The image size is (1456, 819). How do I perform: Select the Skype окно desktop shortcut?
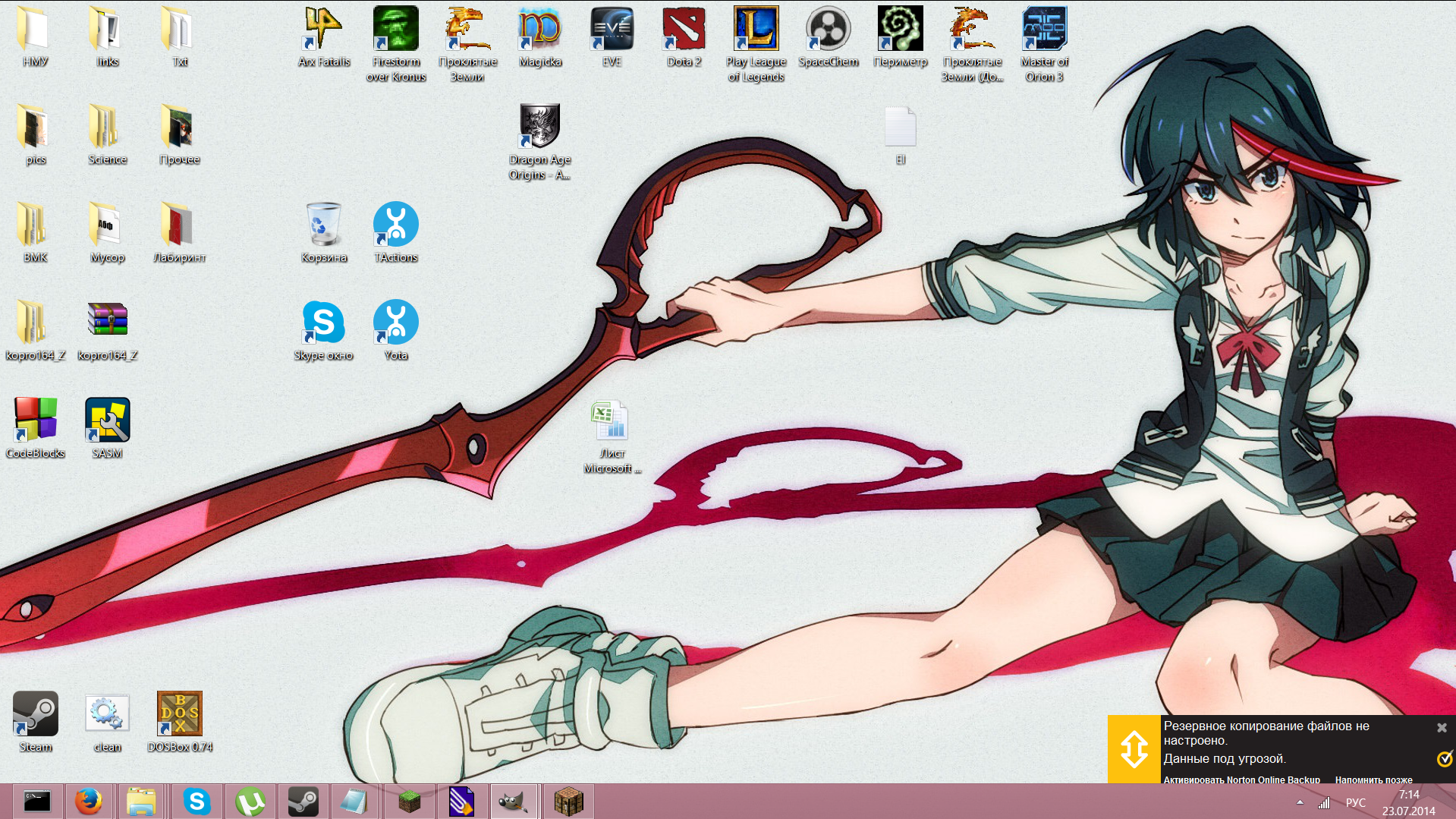(324, 330)
